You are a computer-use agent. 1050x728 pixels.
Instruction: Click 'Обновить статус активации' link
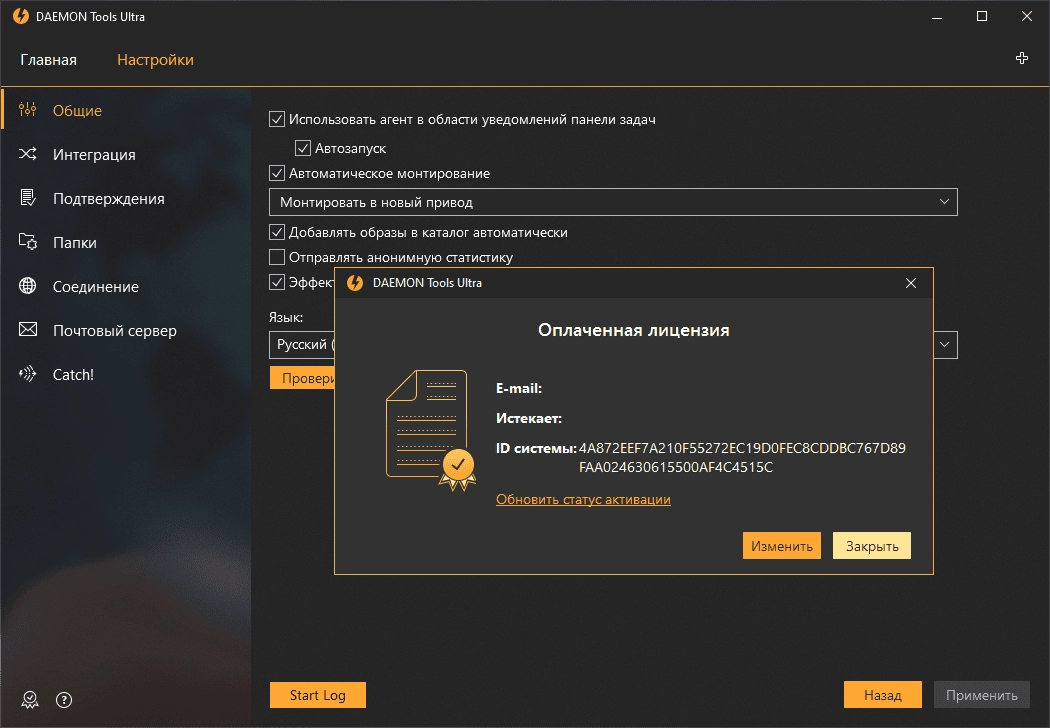tap(583, 499)
